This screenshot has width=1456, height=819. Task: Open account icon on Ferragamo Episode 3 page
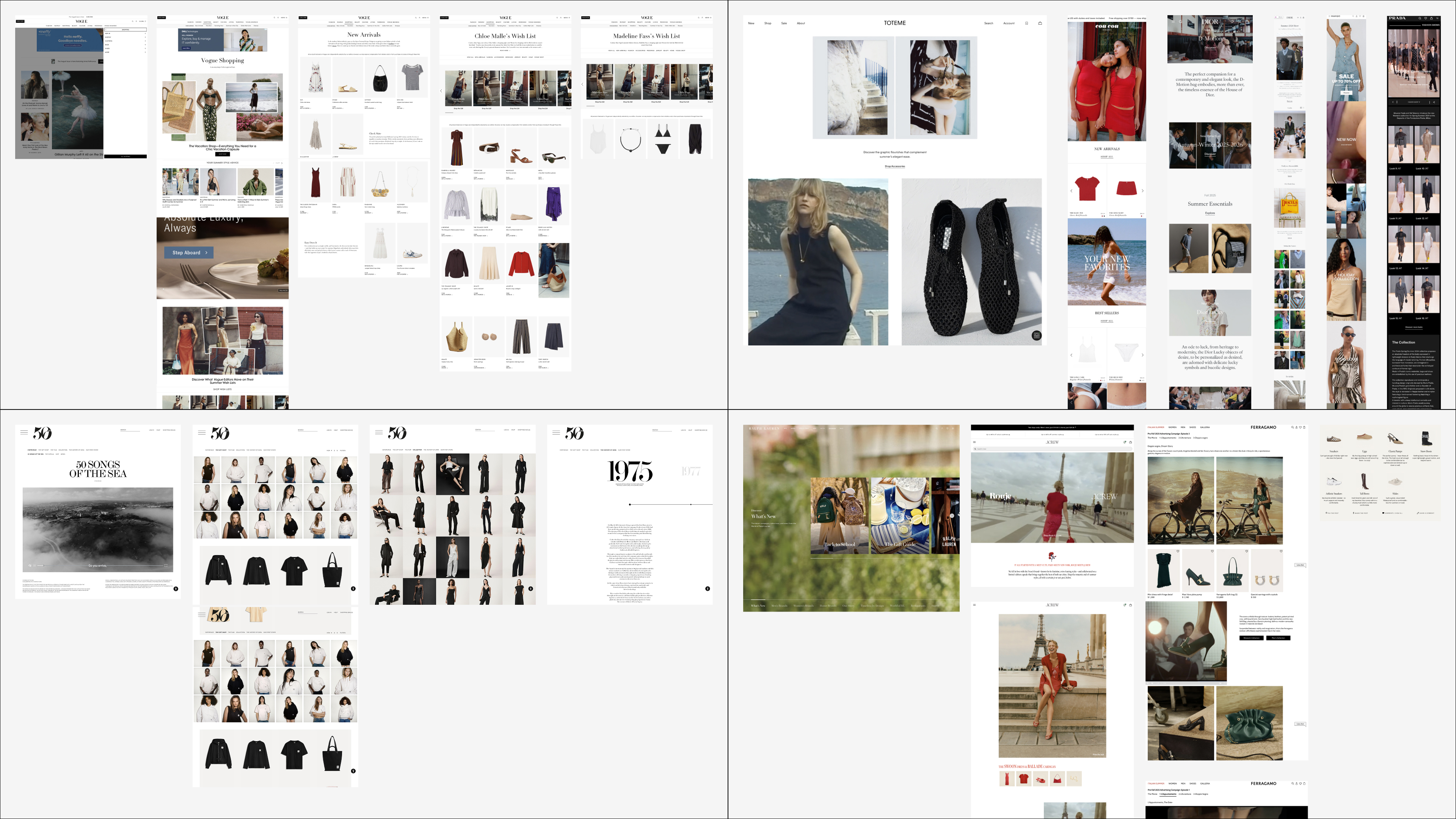[x=1296, y=427]
